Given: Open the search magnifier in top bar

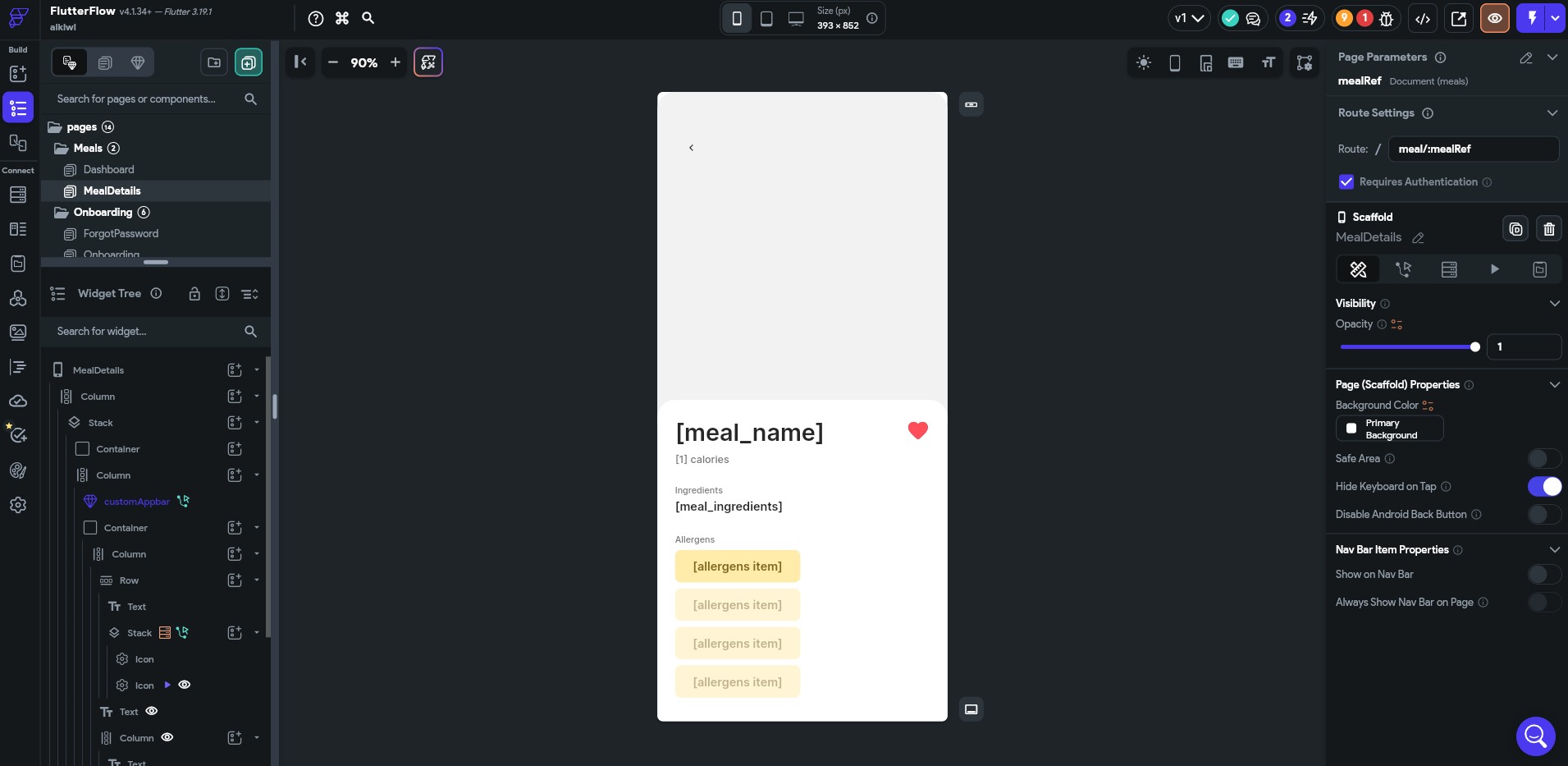Looking at the screenshot, I should pos(368,18).
